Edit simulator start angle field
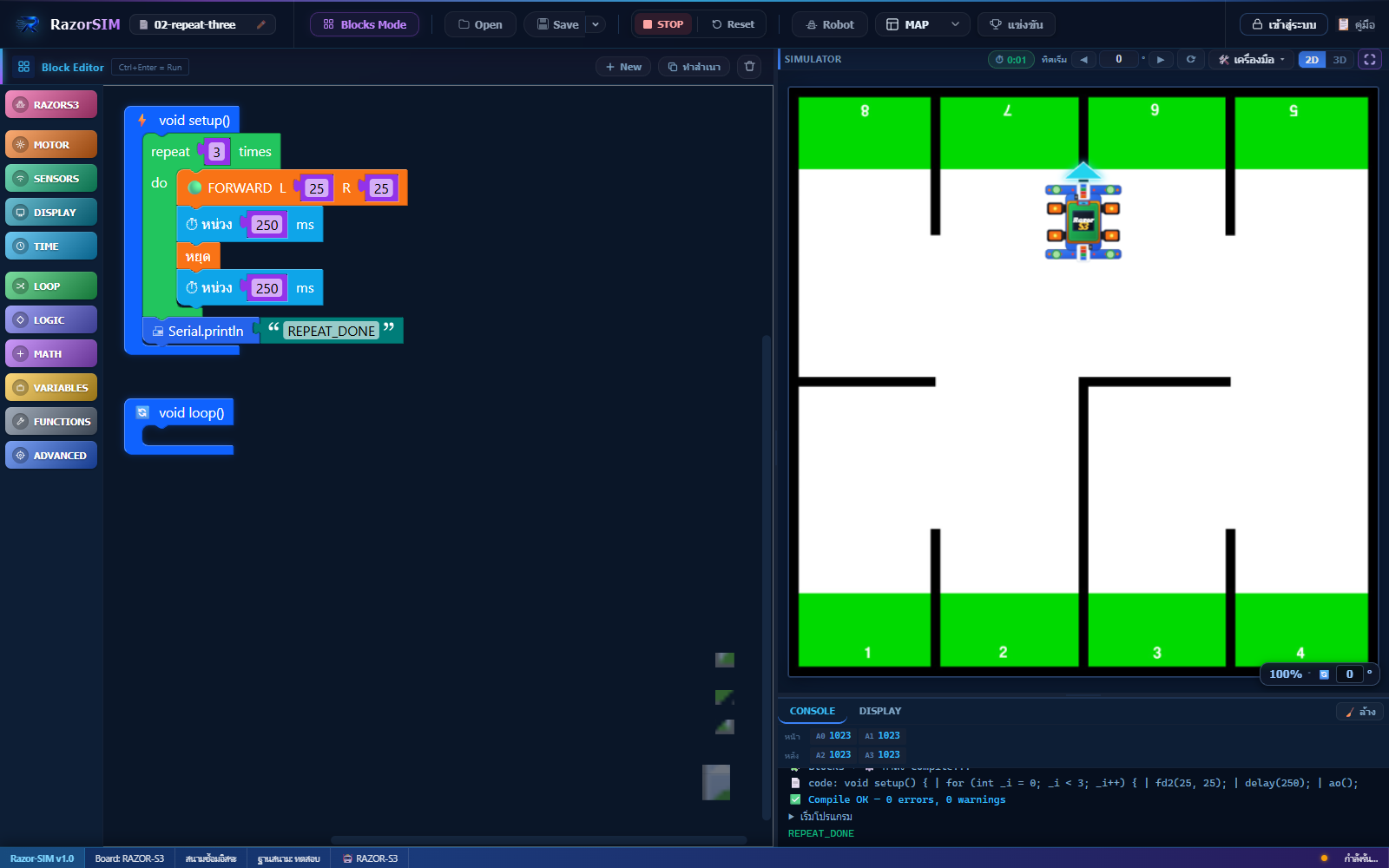 pyautogui.click(x=1119, y=59)
